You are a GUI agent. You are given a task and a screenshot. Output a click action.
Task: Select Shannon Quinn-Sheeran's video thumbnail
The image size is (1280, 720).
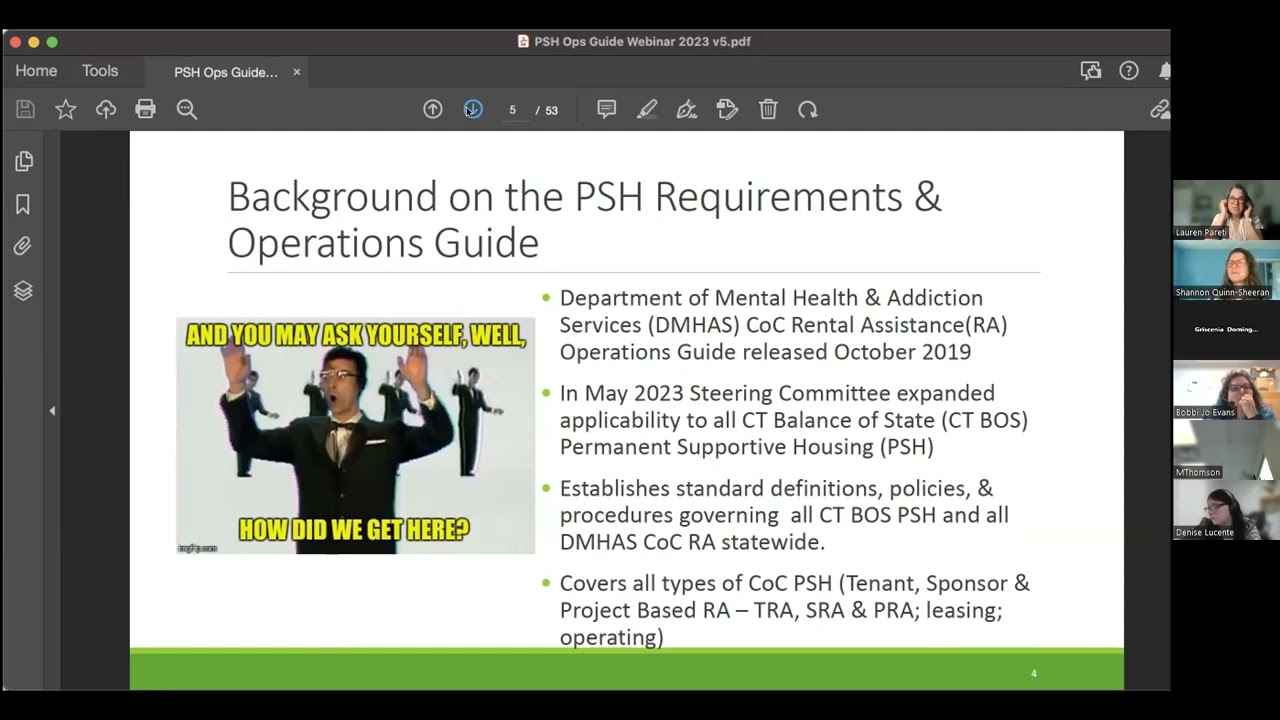click(1226, 270)
